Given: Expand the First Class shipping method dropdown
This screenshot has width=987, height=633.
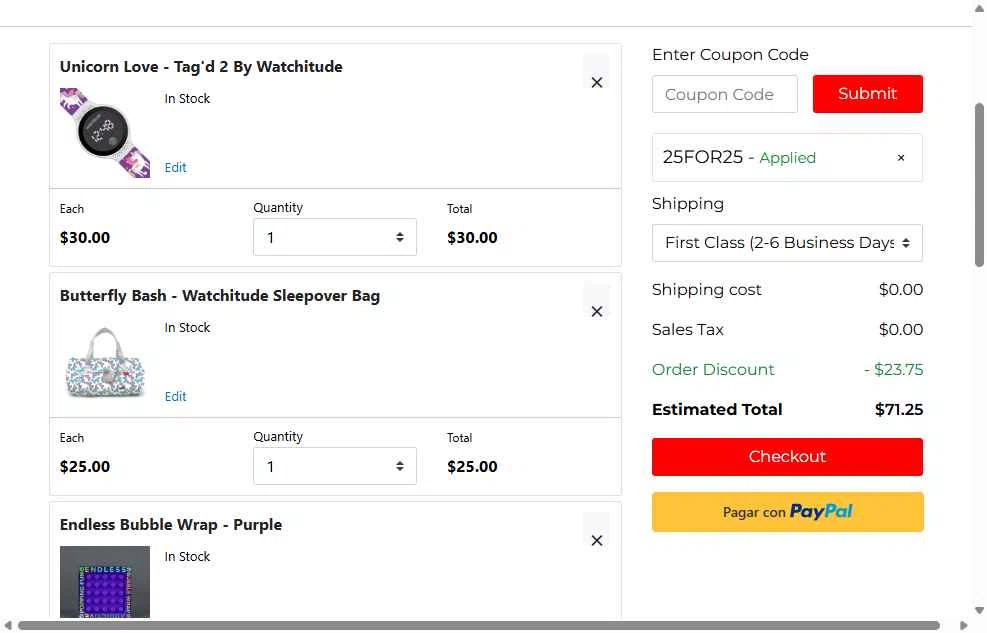Looking at the screenshot, I should pyautogui.click(x=787, y=243).
